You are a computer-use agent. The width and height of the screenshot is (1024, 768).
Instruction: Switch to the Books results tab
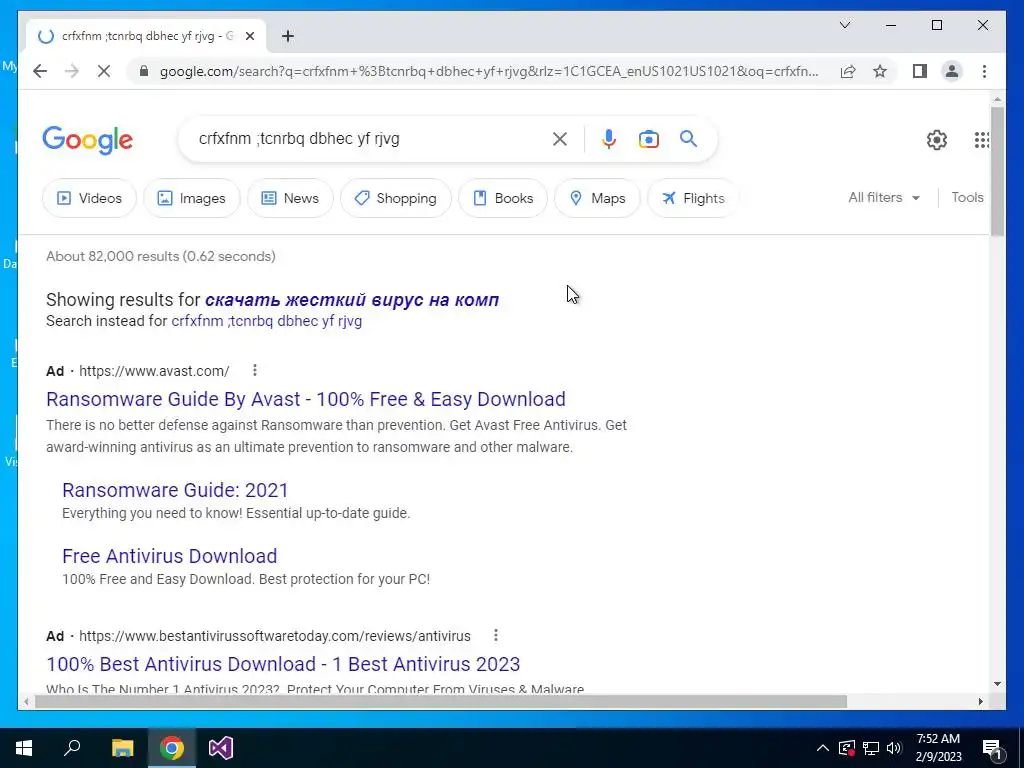pos(503,198)
